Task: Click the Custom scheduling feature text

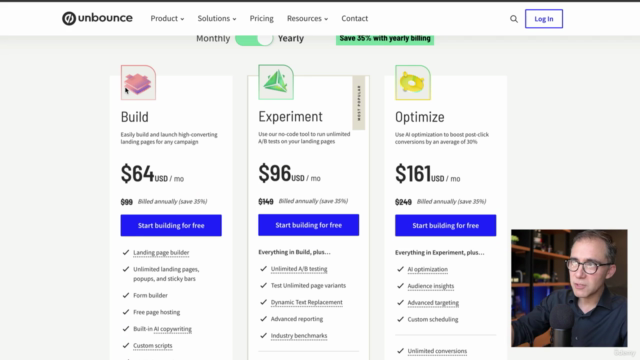Action: (x=433, y=319)
